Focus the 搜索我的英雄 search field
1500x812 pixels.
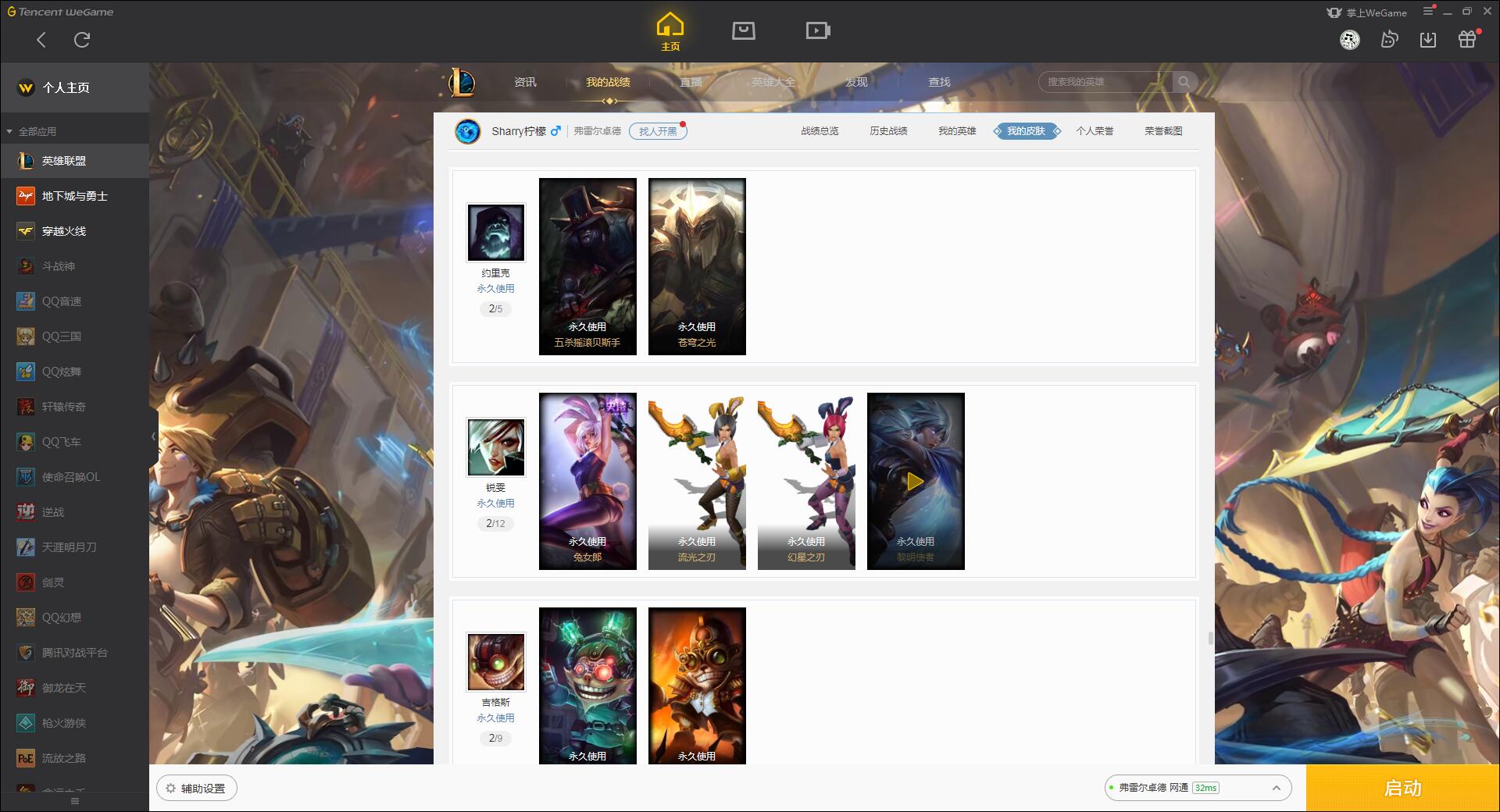(1105, 82)
